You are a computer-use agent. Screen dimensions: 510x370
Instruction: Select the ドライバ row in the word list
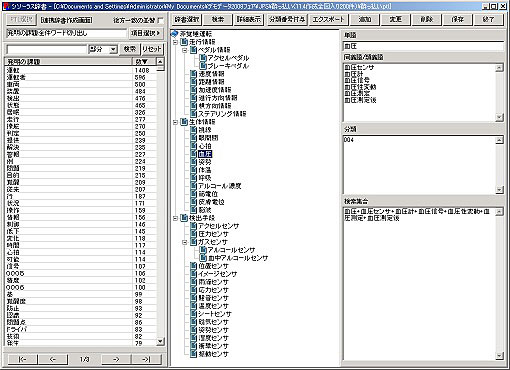(81, 329)
